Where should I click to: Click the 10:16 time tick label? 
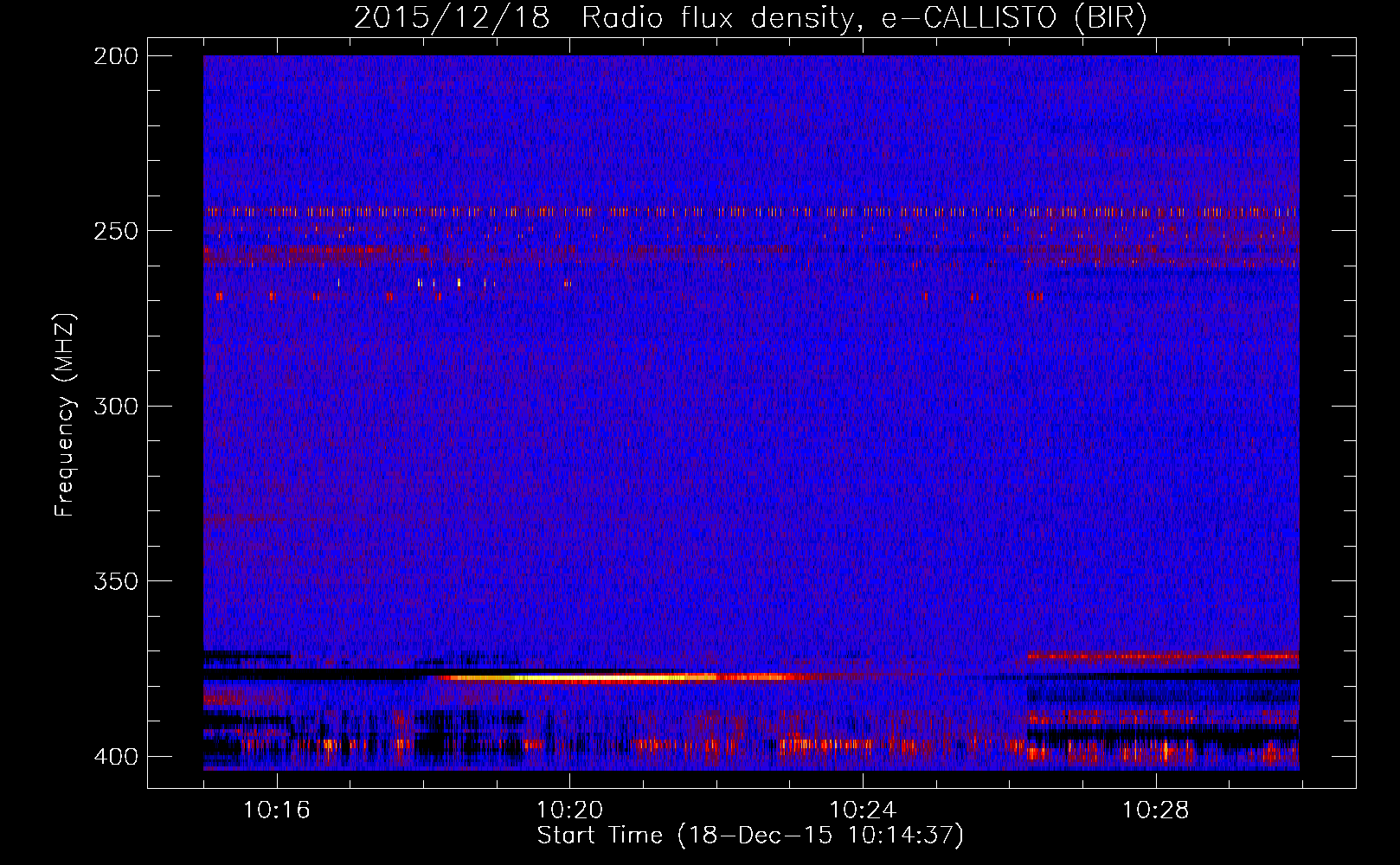coord(277,811)
